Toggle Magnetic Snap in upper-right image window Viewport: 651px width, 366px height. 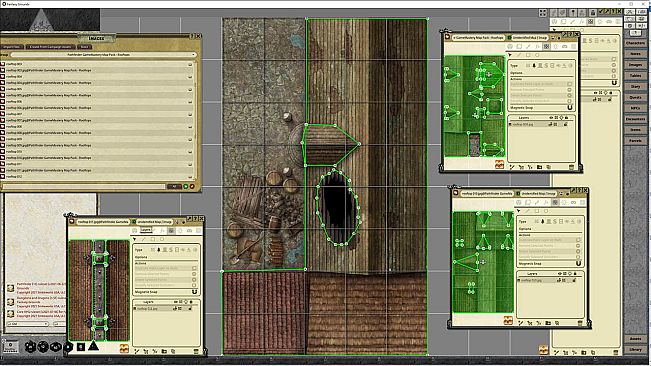point(570,107)
